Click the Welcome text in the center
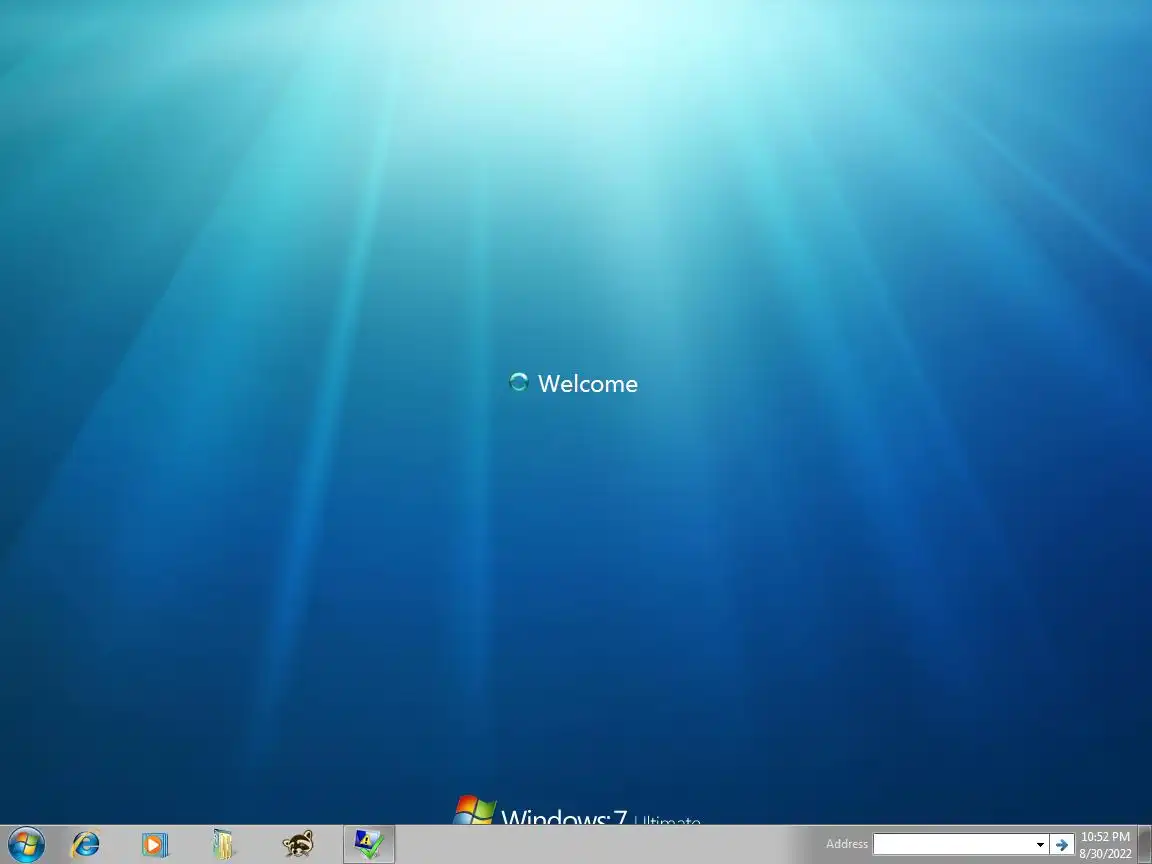Viewport: 1152px width, 864px height. pyautogui.click(x=588, y=384)
